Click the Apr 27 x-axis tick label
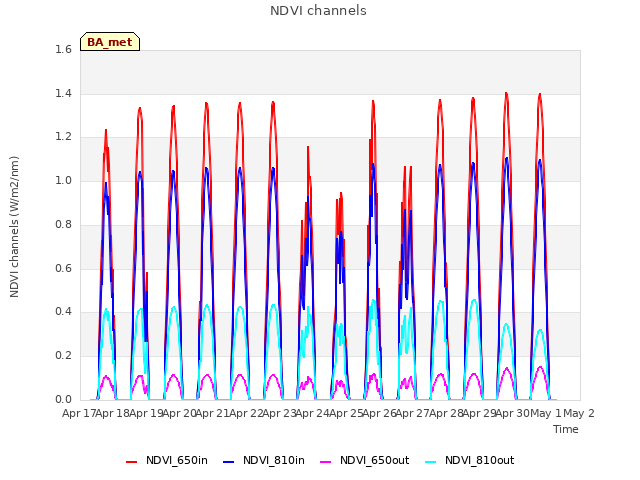640x480 pixels. [412, 413]
